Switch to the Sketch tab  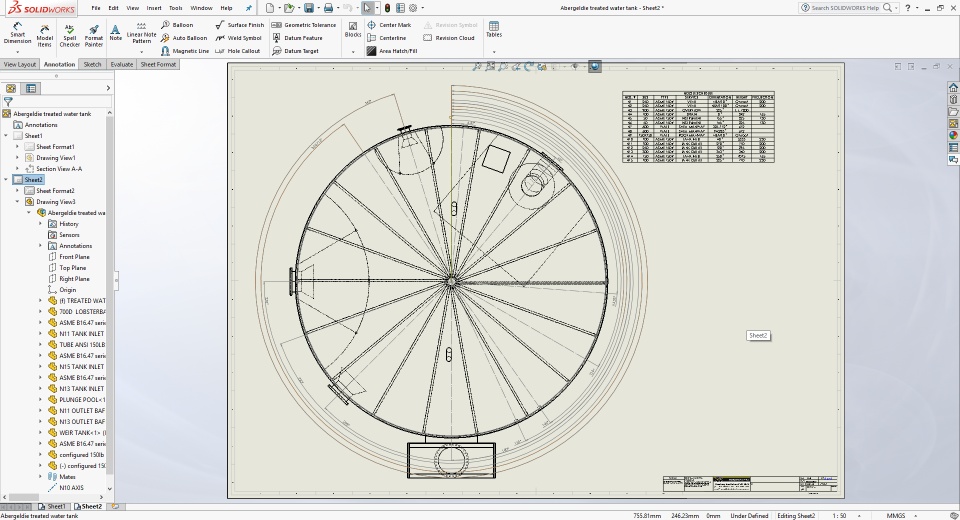pyautogui.click(x=92, y=64)
